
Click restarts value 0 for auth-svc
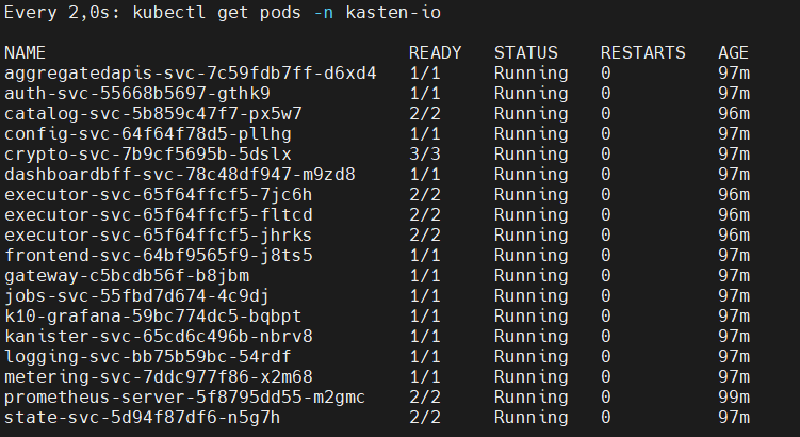tap(606, 93)
